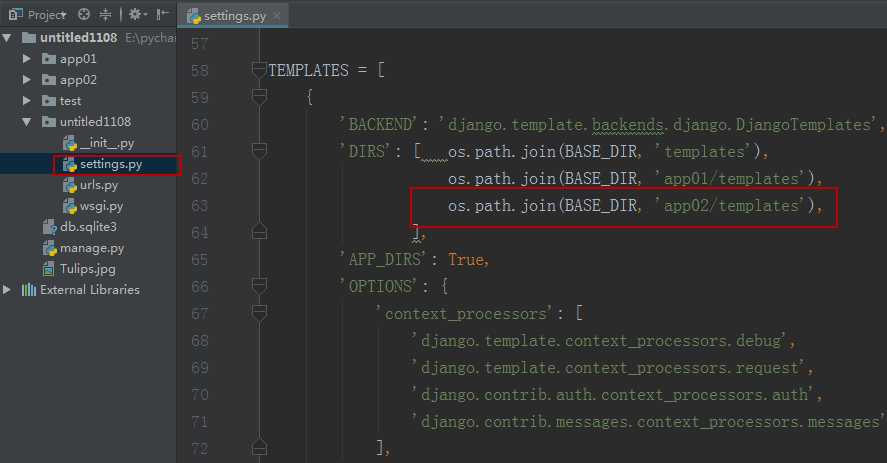Click the 'context_processors' key string

pos(465,313)
